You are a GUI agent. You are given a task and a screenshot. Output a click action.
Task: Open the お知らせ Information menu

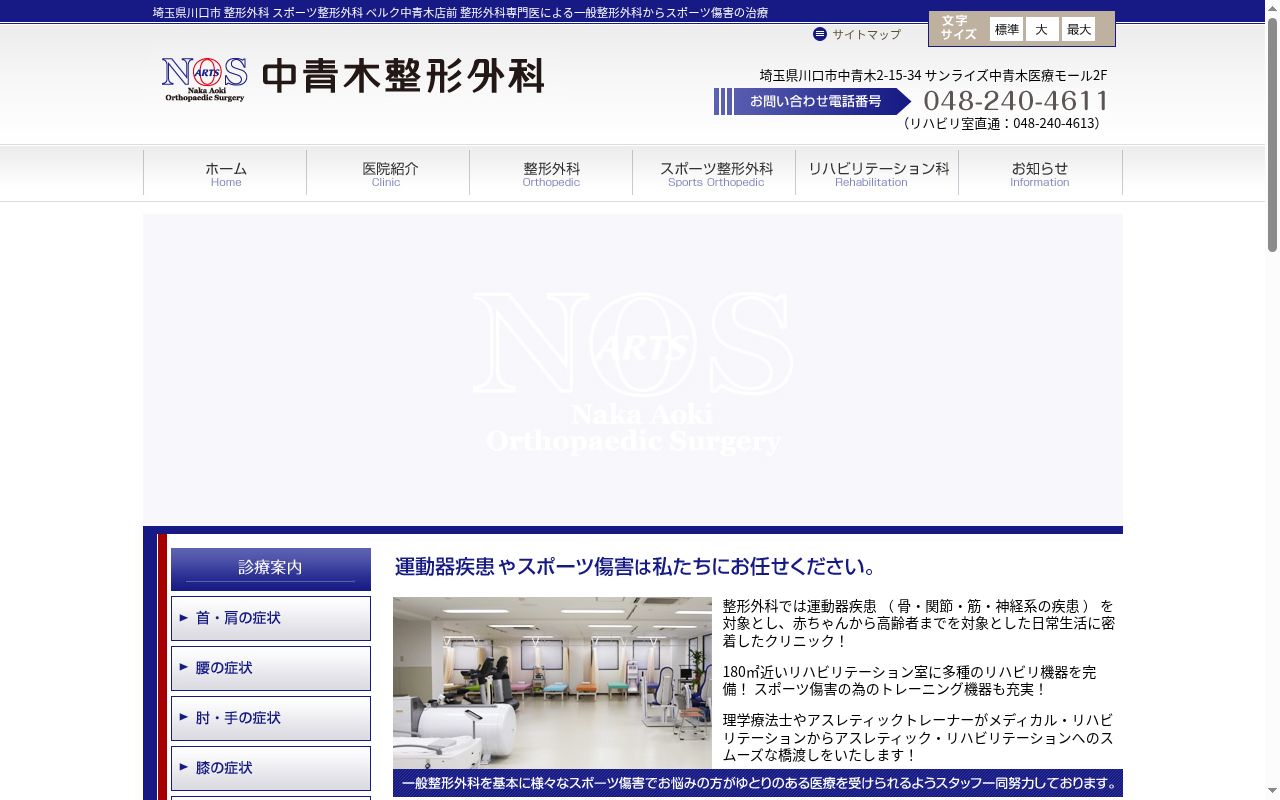tap(1040, 173)
